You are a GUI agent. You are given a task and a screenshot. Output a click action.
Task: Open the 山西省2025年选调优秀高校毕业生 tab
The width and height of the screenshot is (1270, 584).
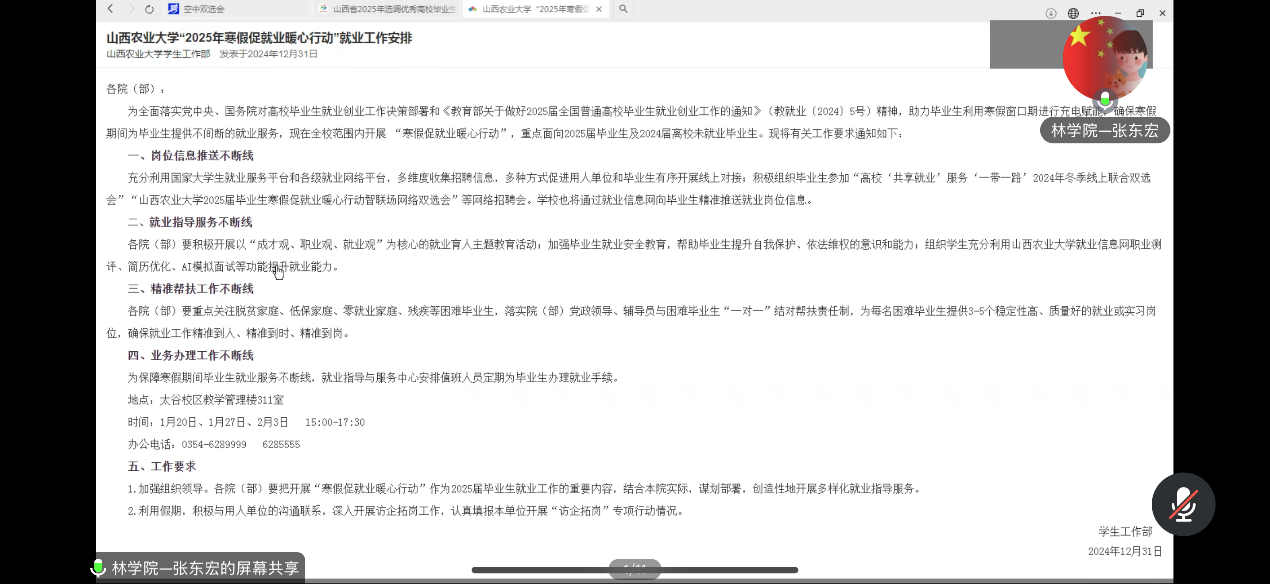coord(387,9)
